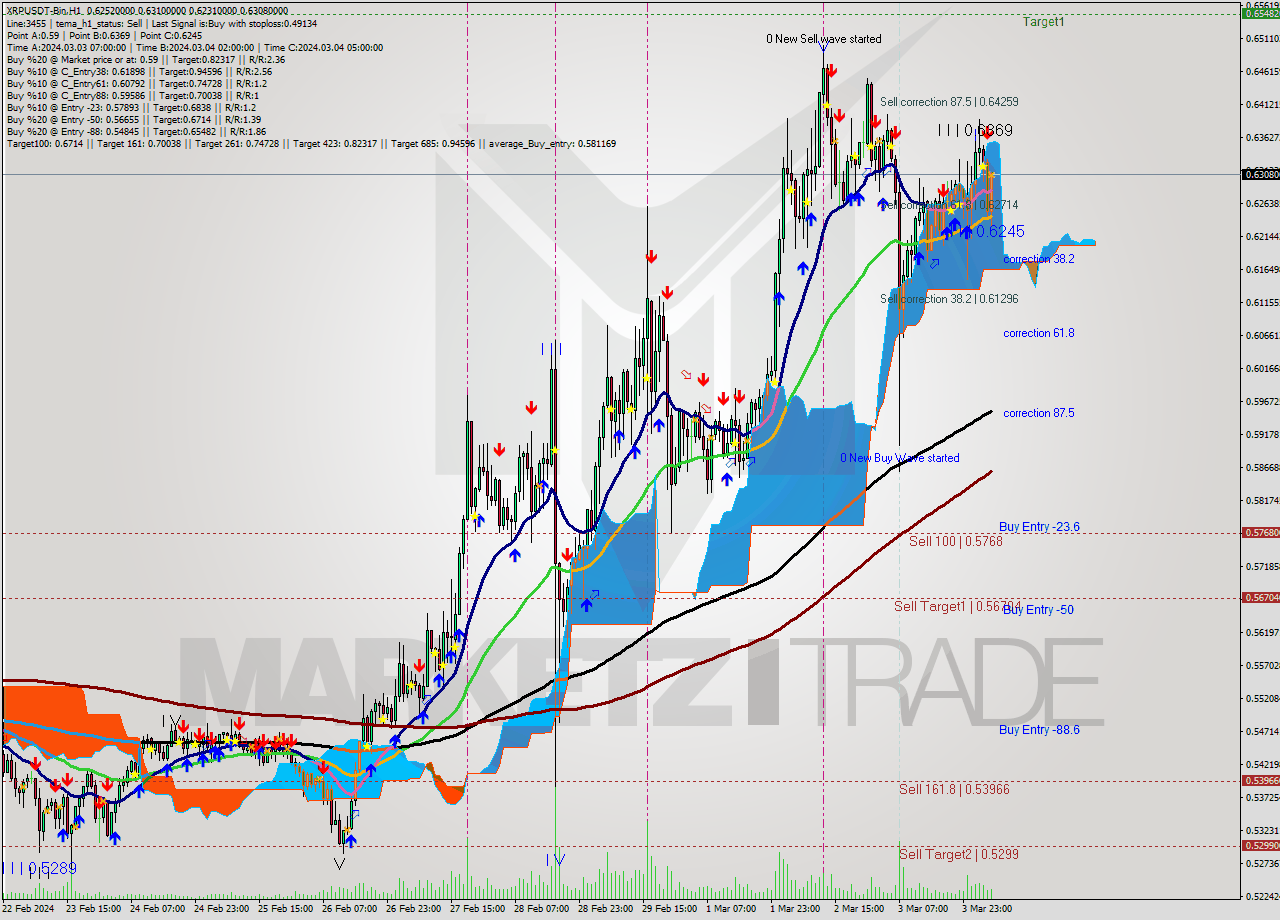Click the green 'Target1' label
This screenshot has width=1280, height=920.
click(1043, 21)
